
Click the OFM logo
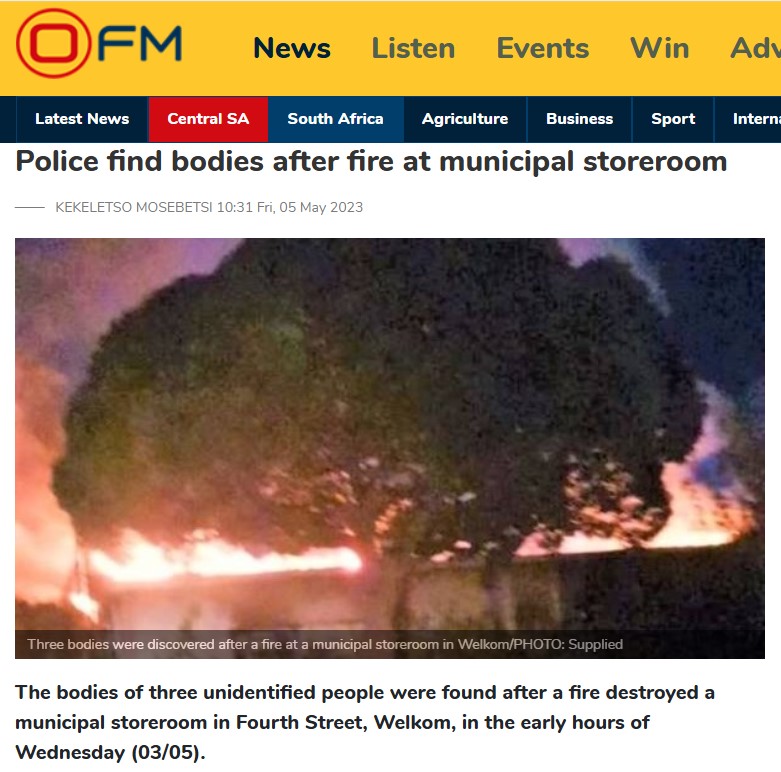click(x=99, y=43)
